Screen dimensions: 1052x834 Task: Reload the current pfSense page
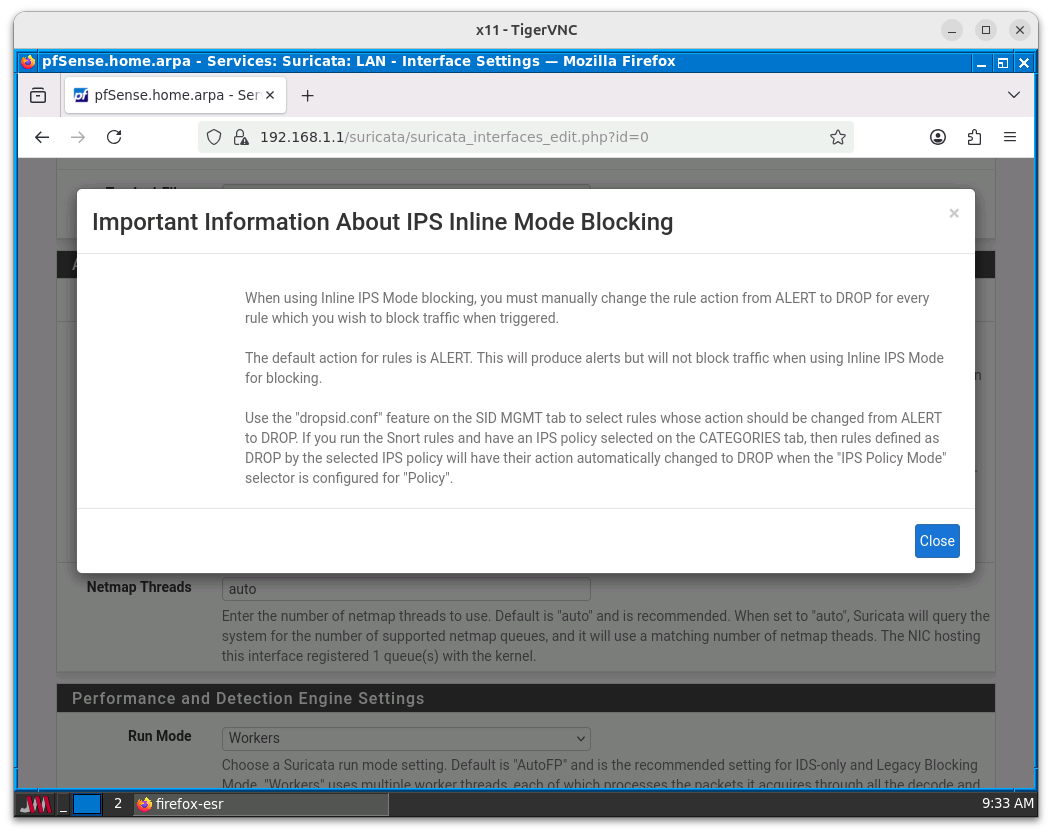pyautogui.click(x=114, y=138)
